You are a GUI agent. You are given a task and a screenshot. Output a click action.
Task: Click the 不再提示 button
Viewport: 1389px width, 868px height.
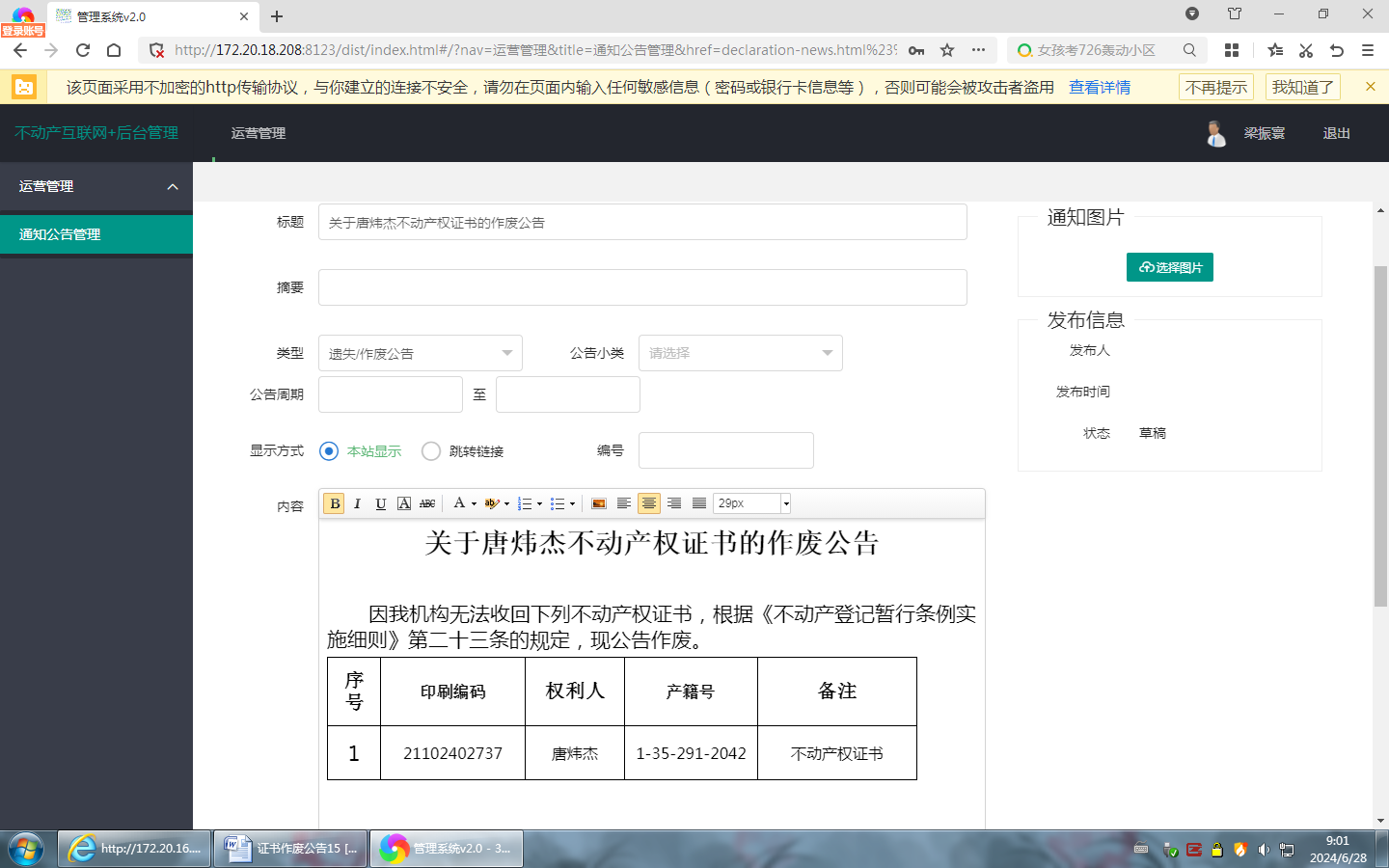(1216, 87)
